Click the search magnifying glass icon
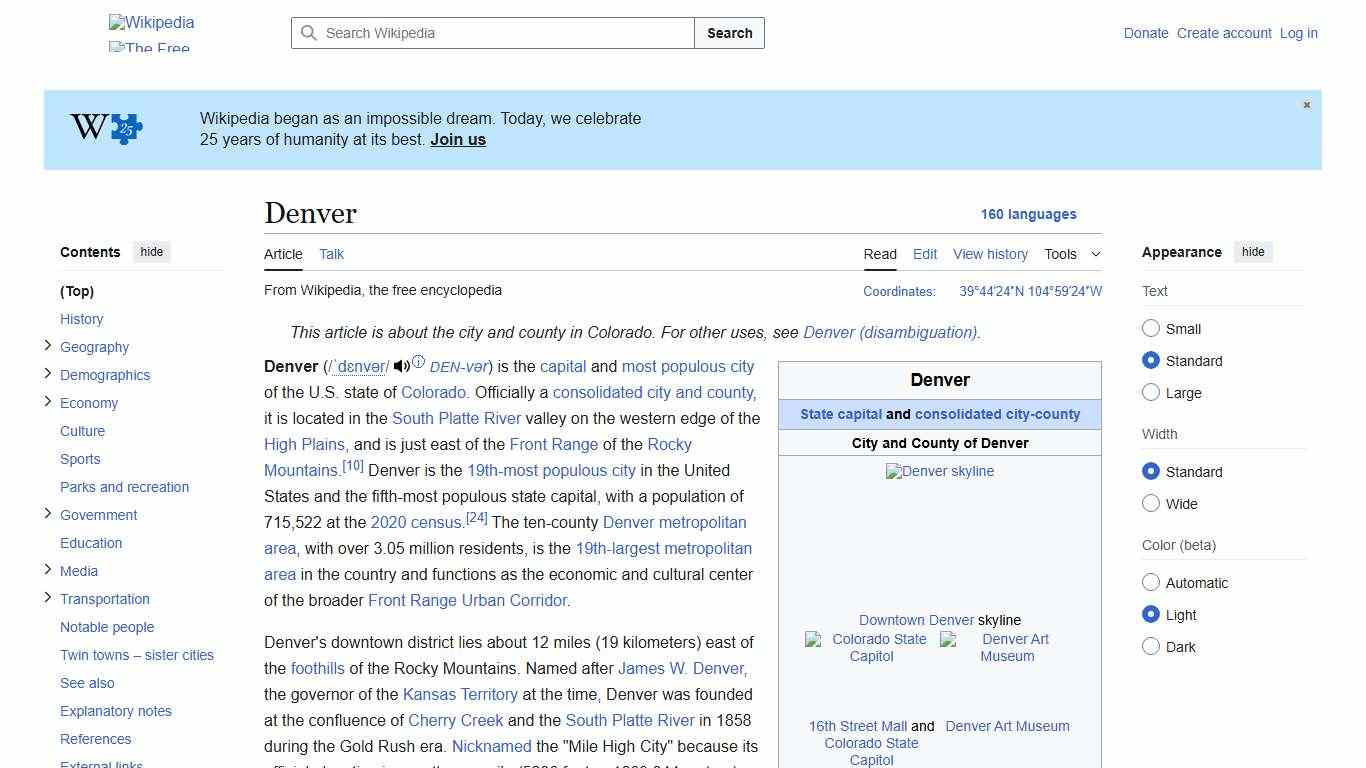The width and height of the screenshot is (1366, 768). point(310,33)
